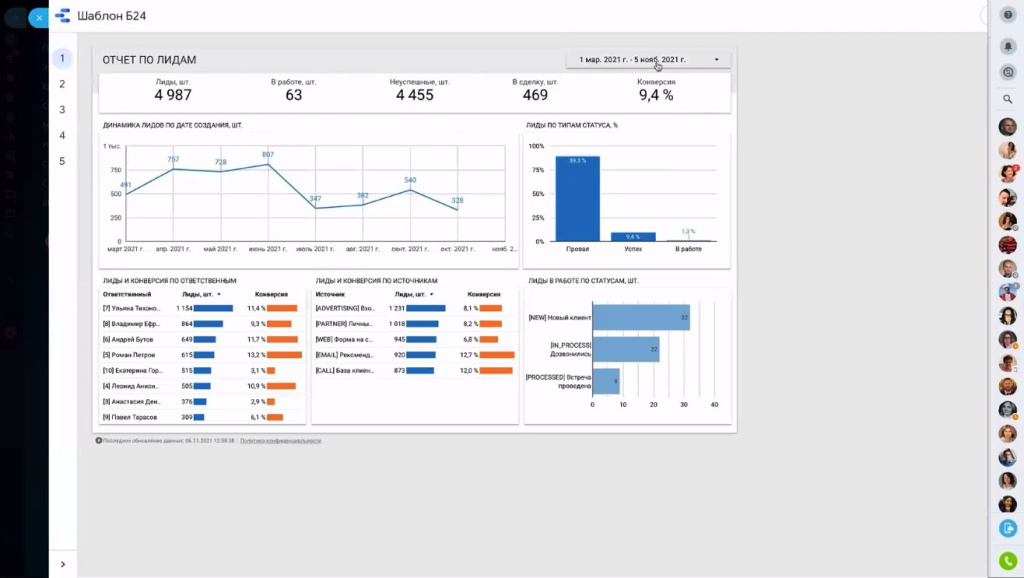This screenshot has height=578, width=1024.
Task: Open the blue messenger icon bottom right
Action: pyautogui.click(x=1008, y=528)
